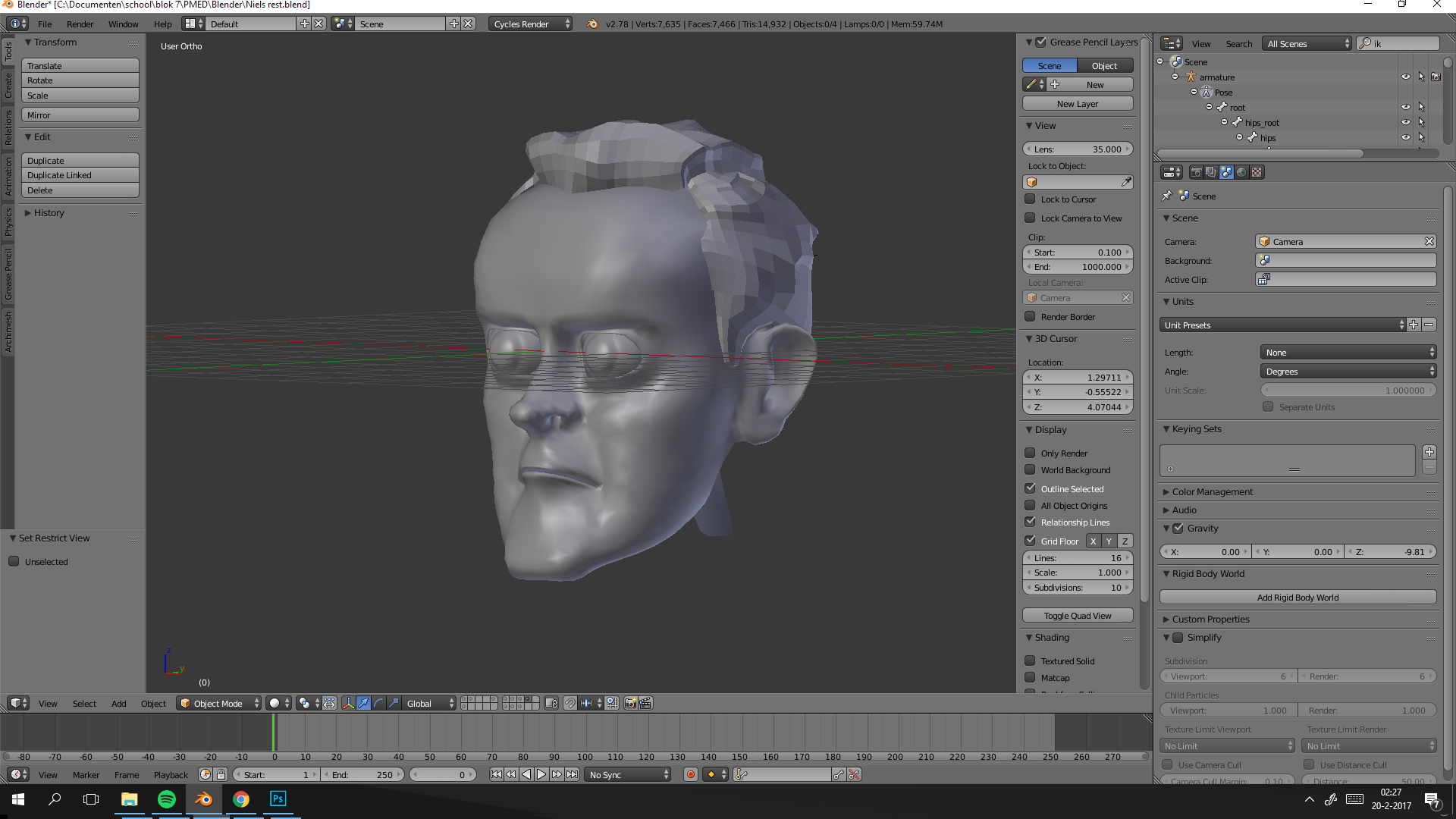1456x819 pixels.
Task: Open the Photoshop icon in taskbar
Action: 278,799
